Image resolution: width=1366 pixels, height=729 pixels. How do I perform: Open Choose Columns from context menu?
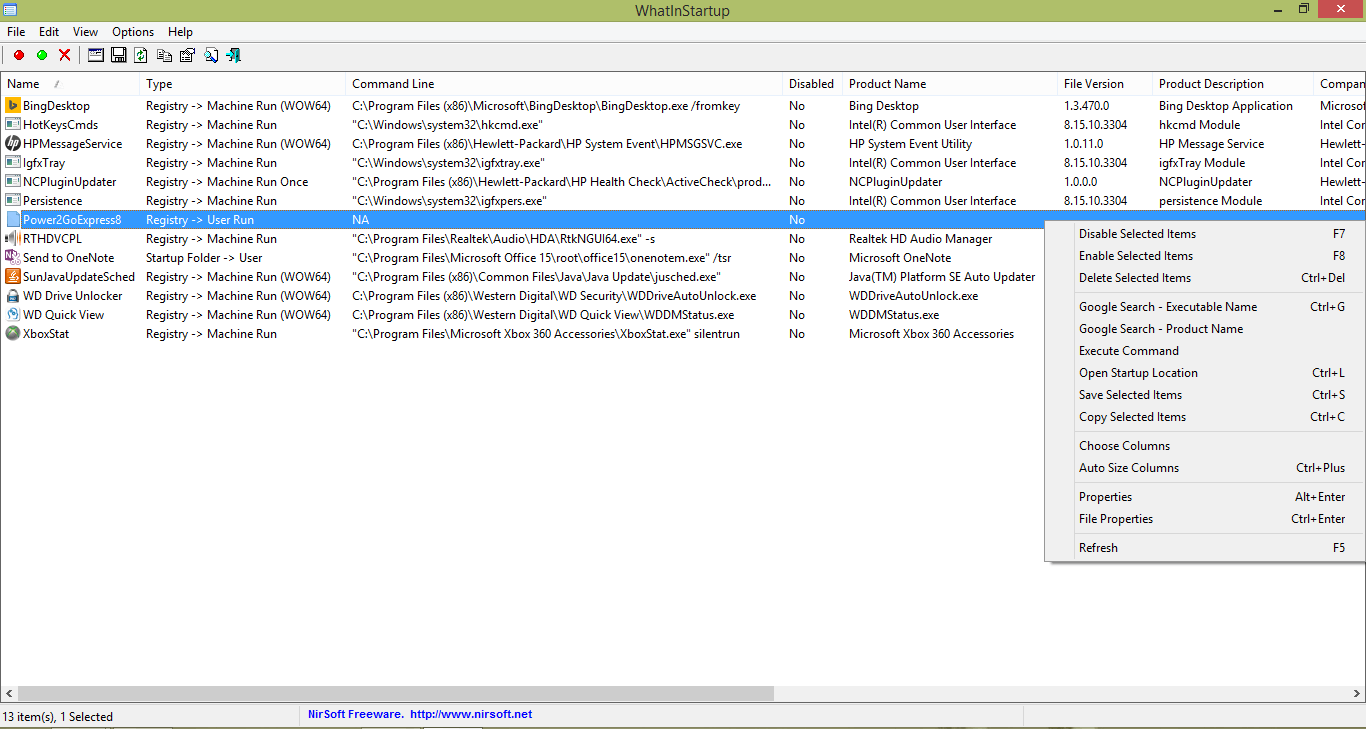pos(1203,446)
